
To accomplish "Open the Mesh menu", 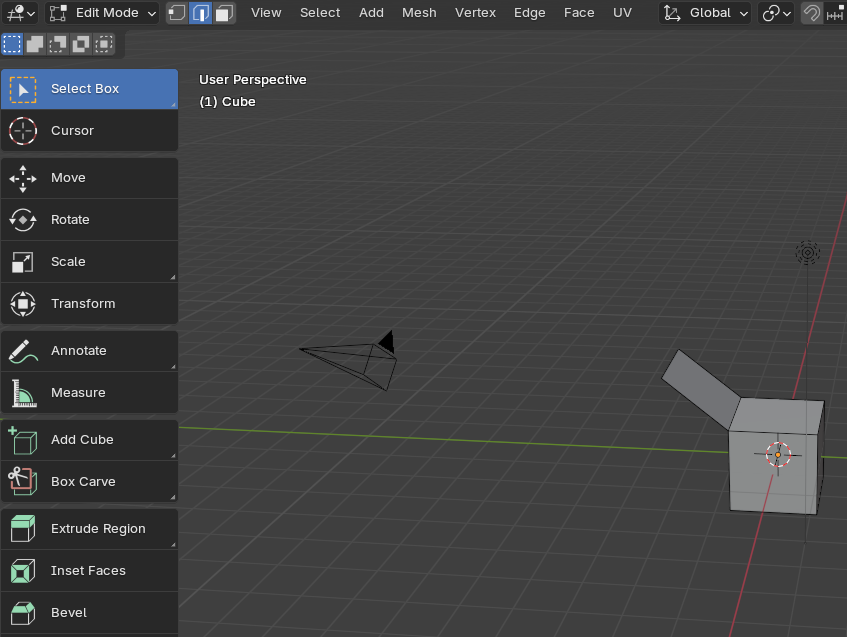I will tap(419, 13).
